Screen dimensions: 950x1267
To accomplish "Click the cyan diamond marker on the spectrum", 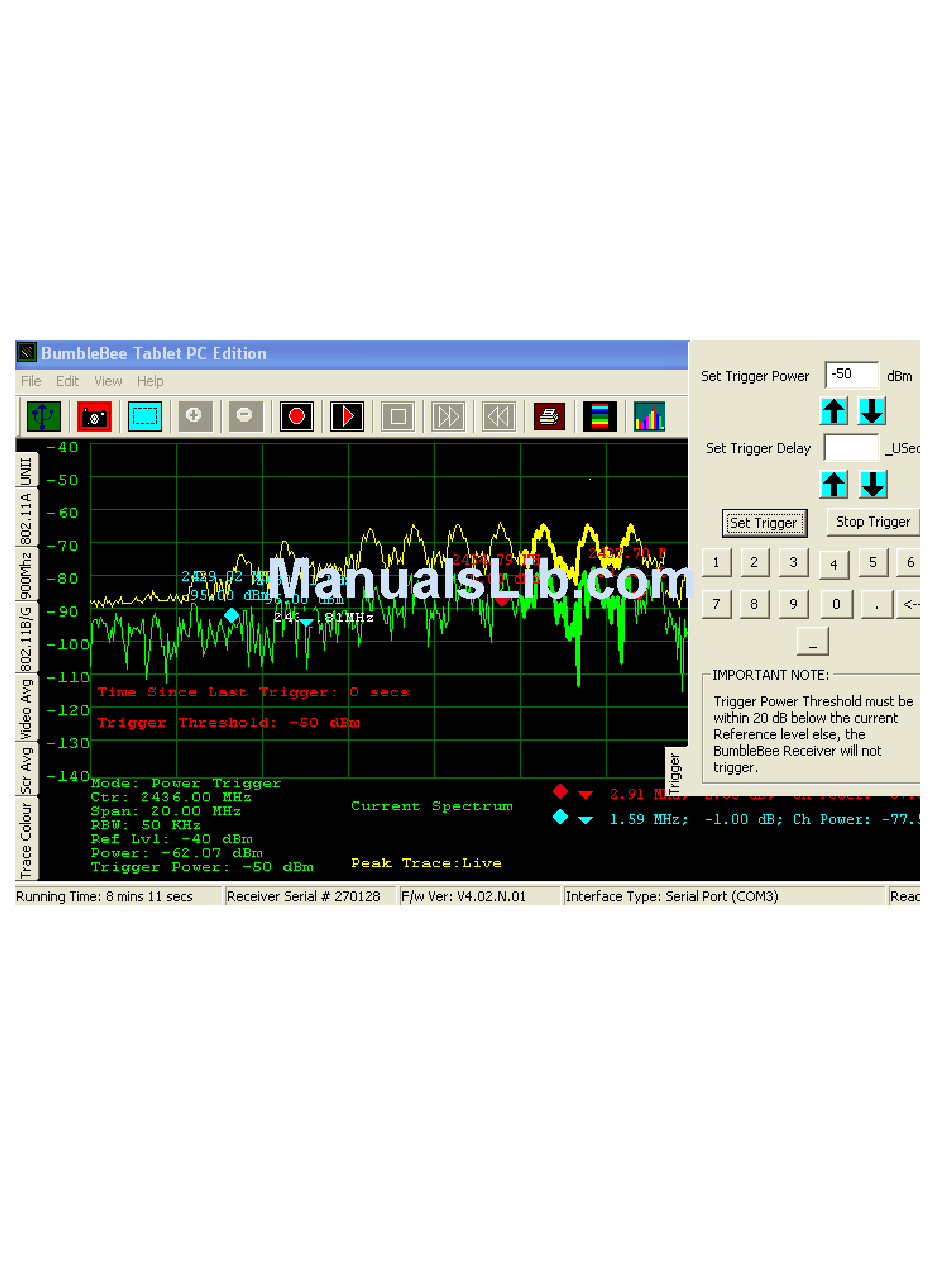I will 232,616.
